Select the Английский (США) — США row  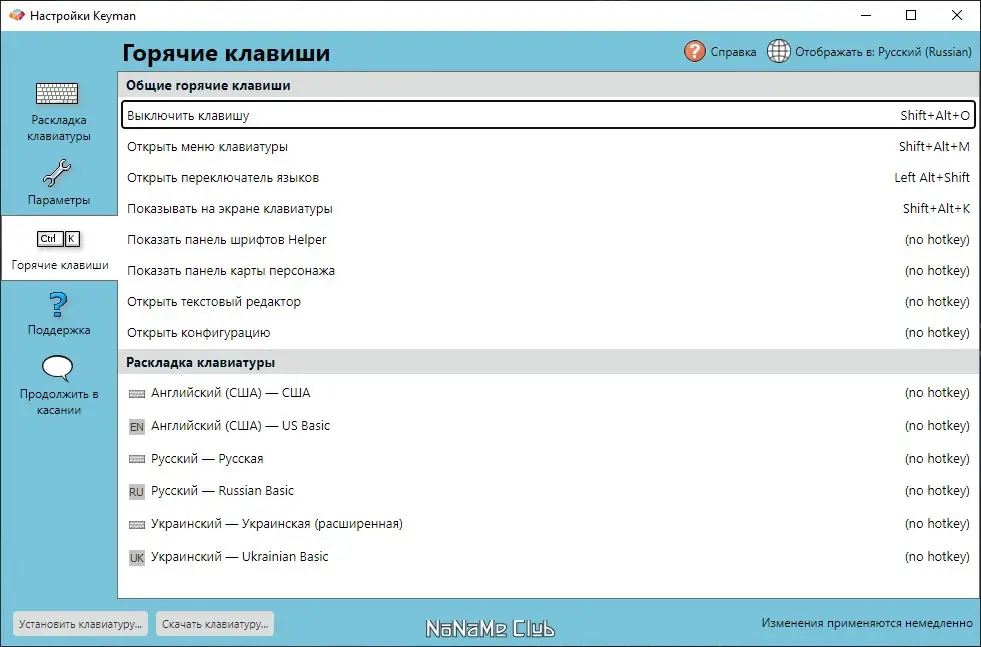[x=548, y=393]
